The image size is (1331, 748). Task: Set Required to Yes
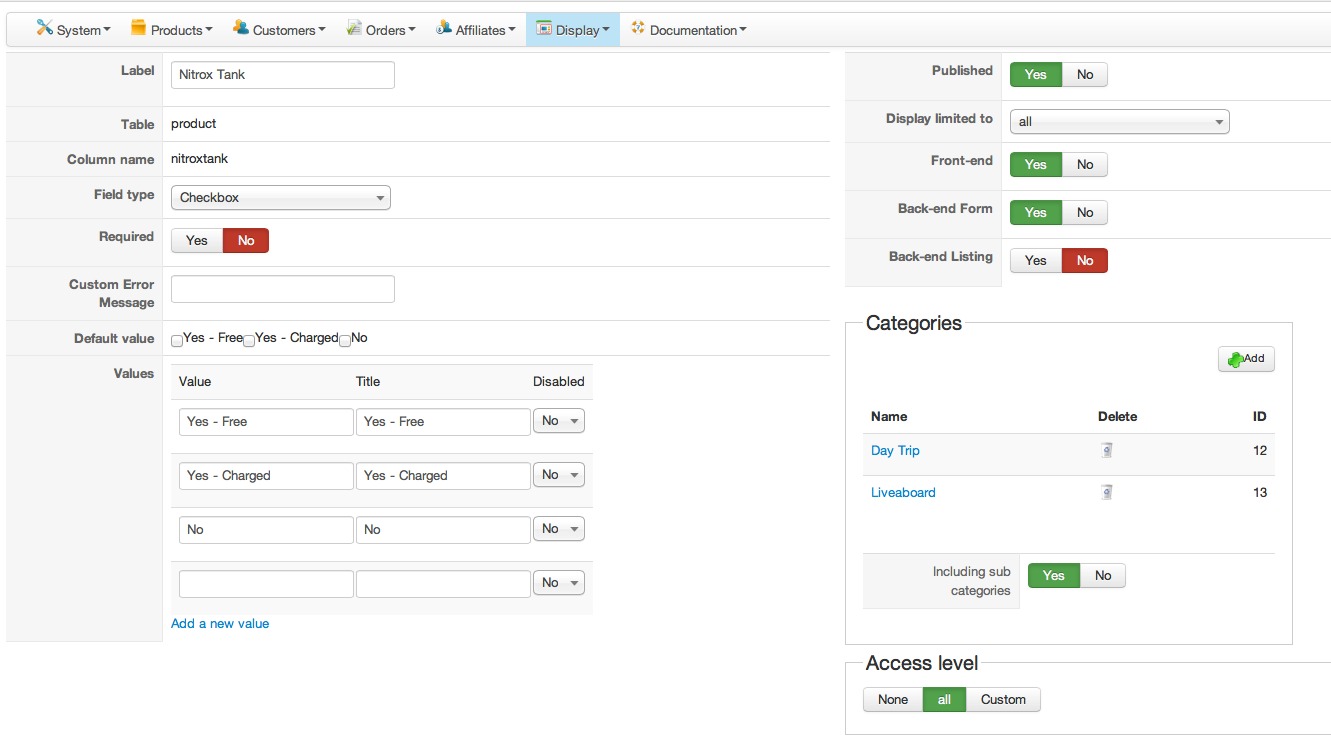click(197, 241)
